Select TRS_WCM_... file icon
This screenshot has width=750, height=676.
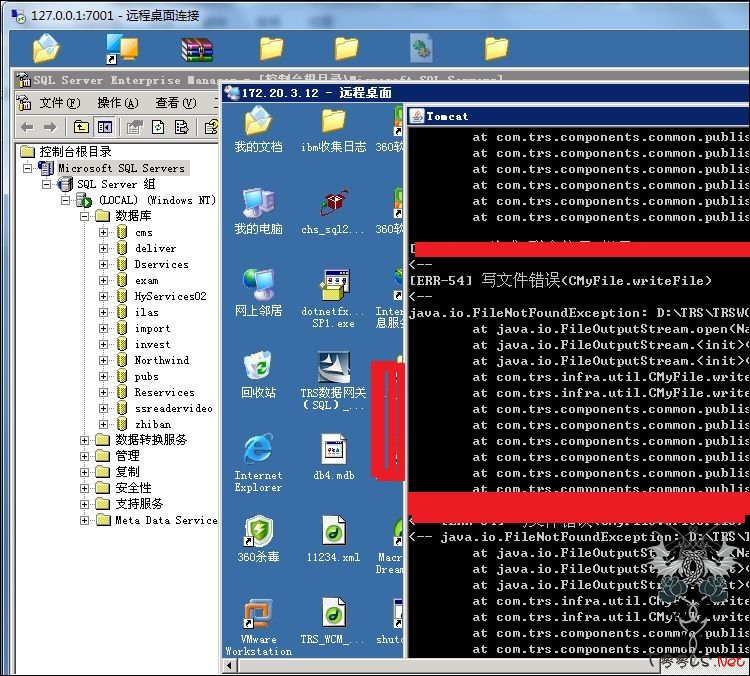click(333, 621)
